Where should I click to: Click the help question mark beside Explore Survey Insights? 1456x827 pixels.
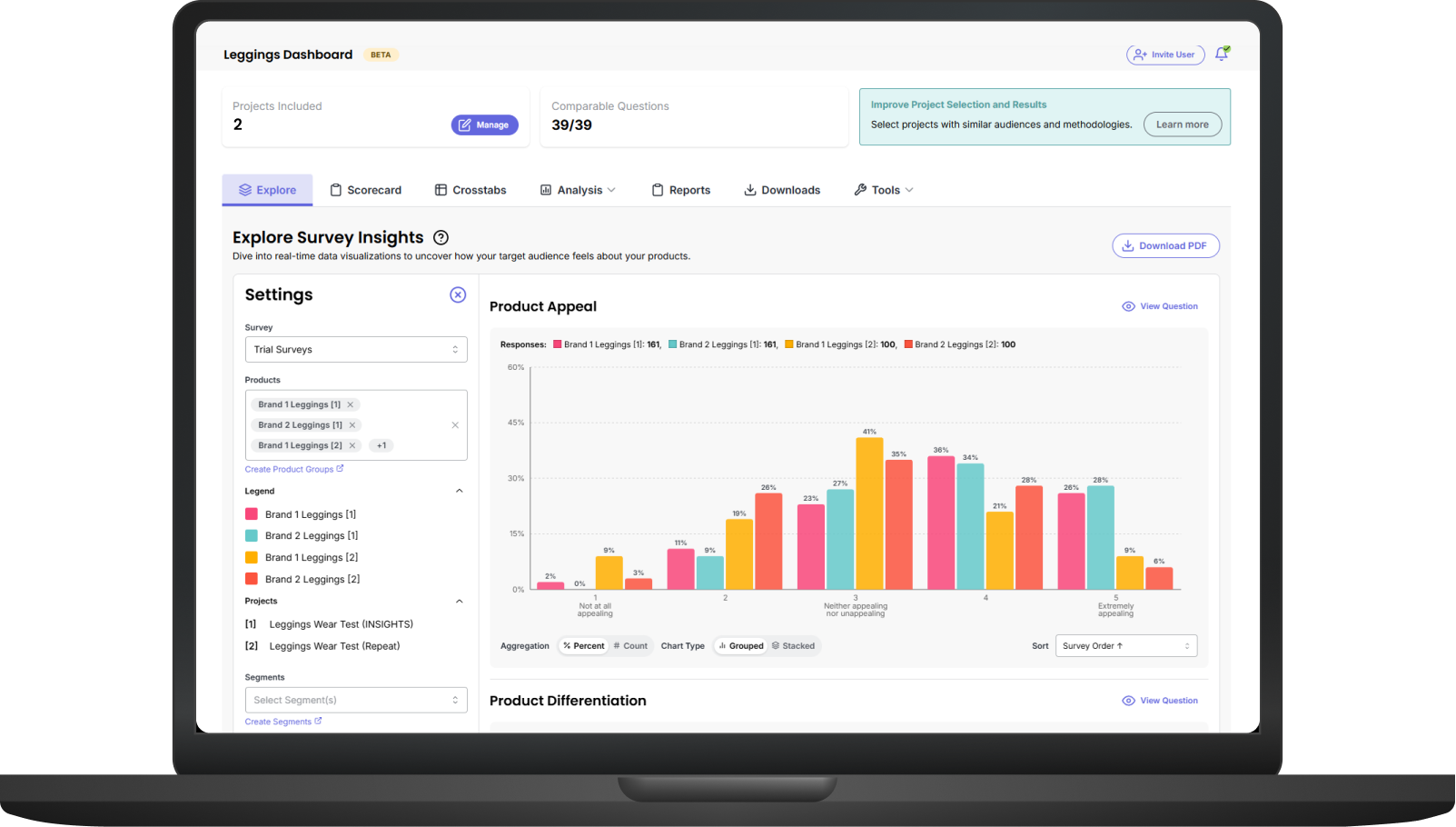click(441, 237)
